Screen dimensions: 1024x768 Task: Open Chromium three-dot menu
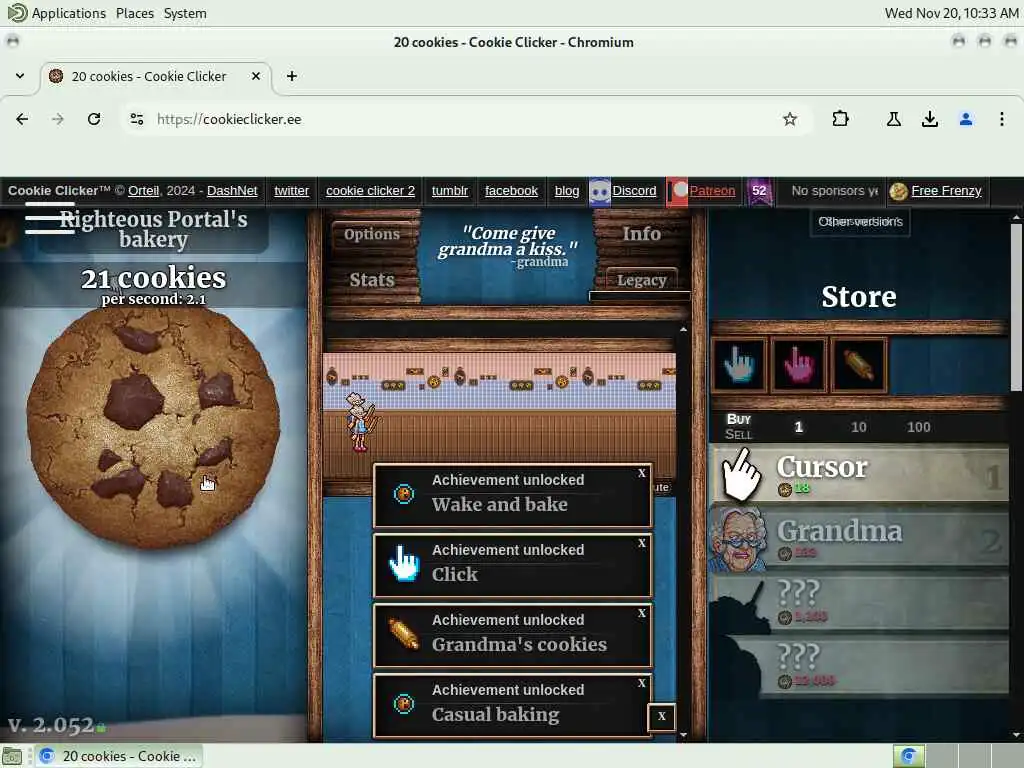pyautogui.click(x=1002, y=119)
